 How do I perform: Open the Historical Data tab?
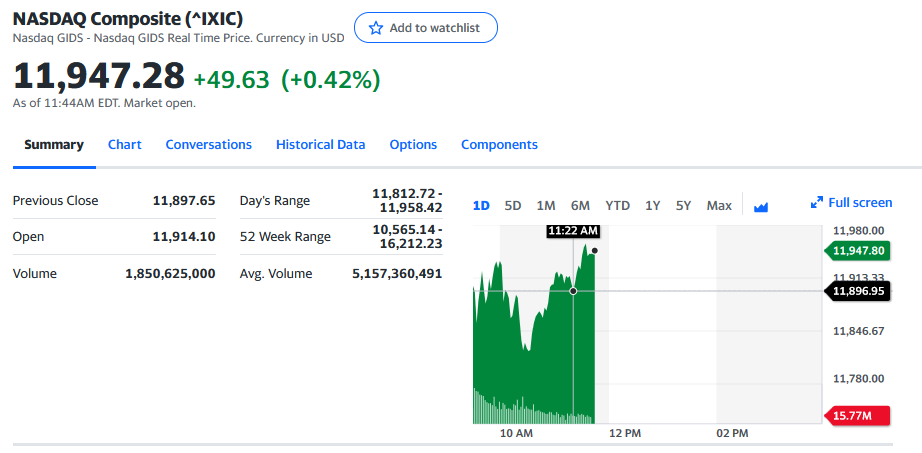point(320,145)
